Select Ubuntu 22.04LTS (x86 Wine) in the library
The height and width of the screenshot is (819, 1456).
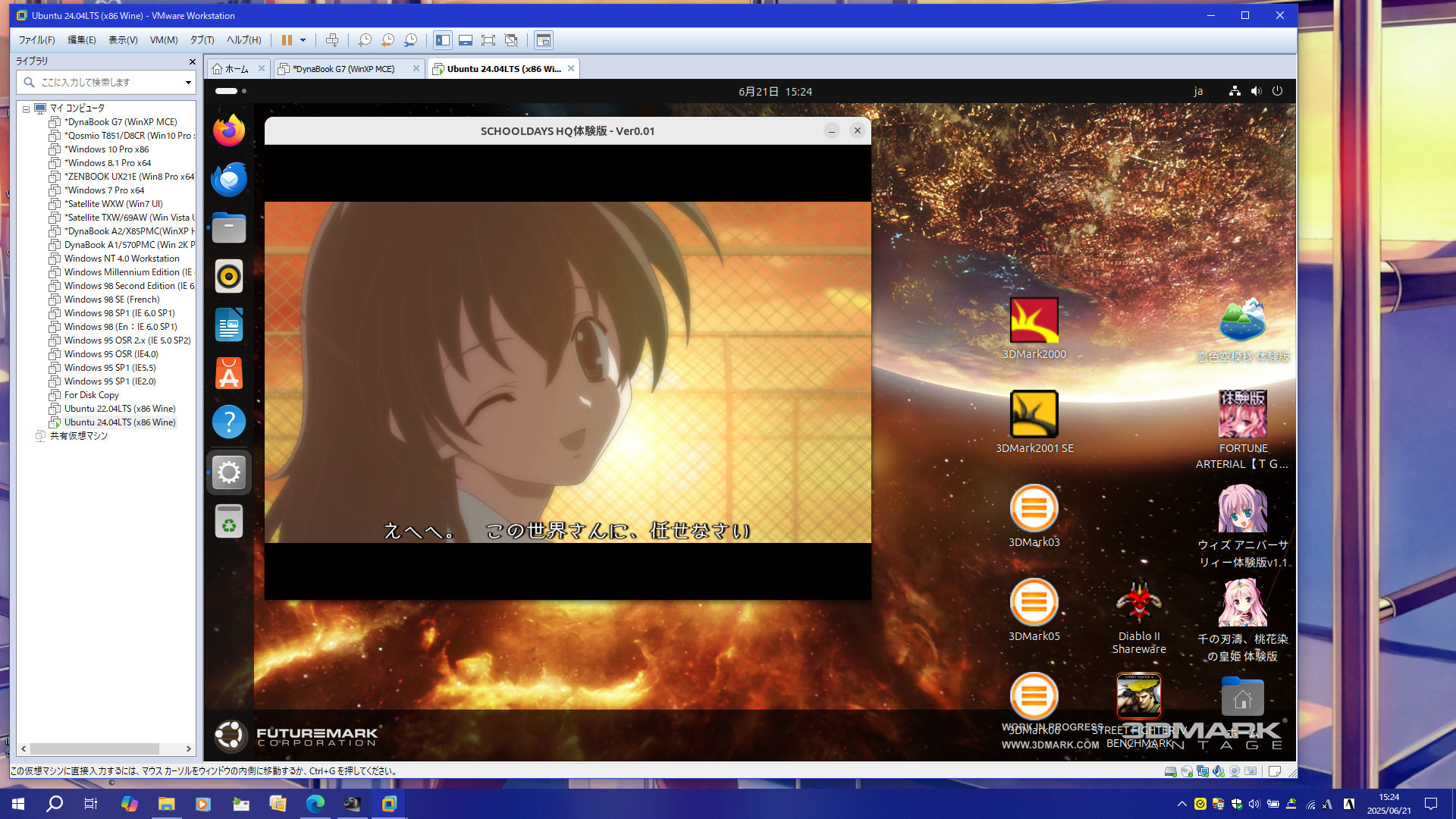coord(120,409)
